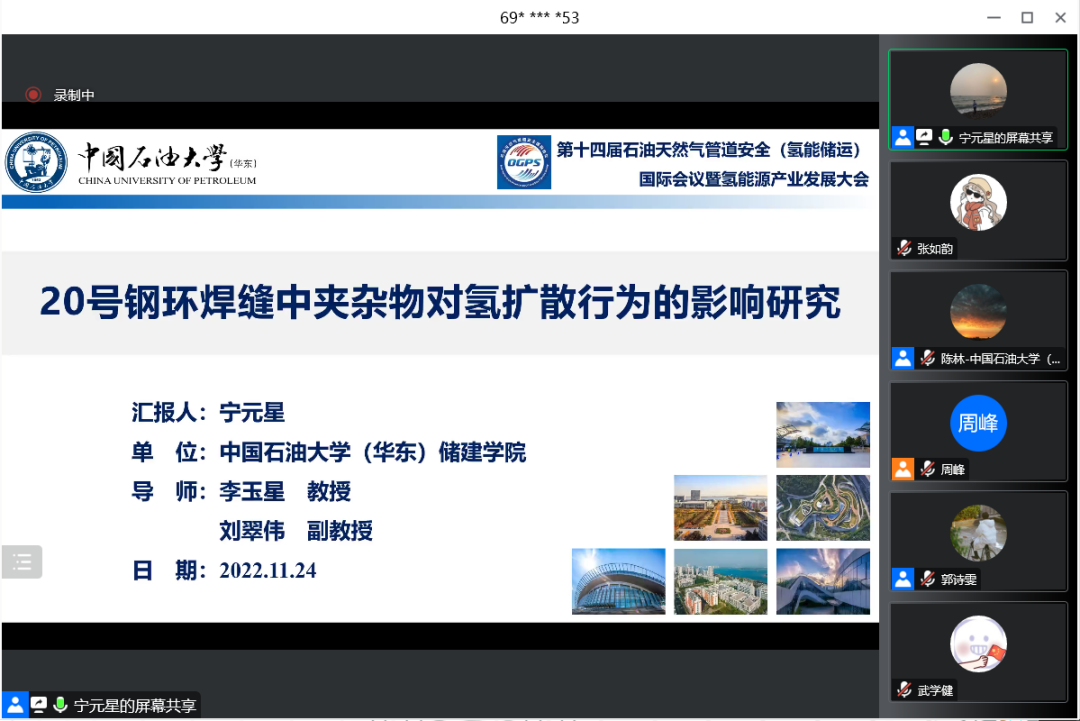Click the OGPS conference logo

524,162
